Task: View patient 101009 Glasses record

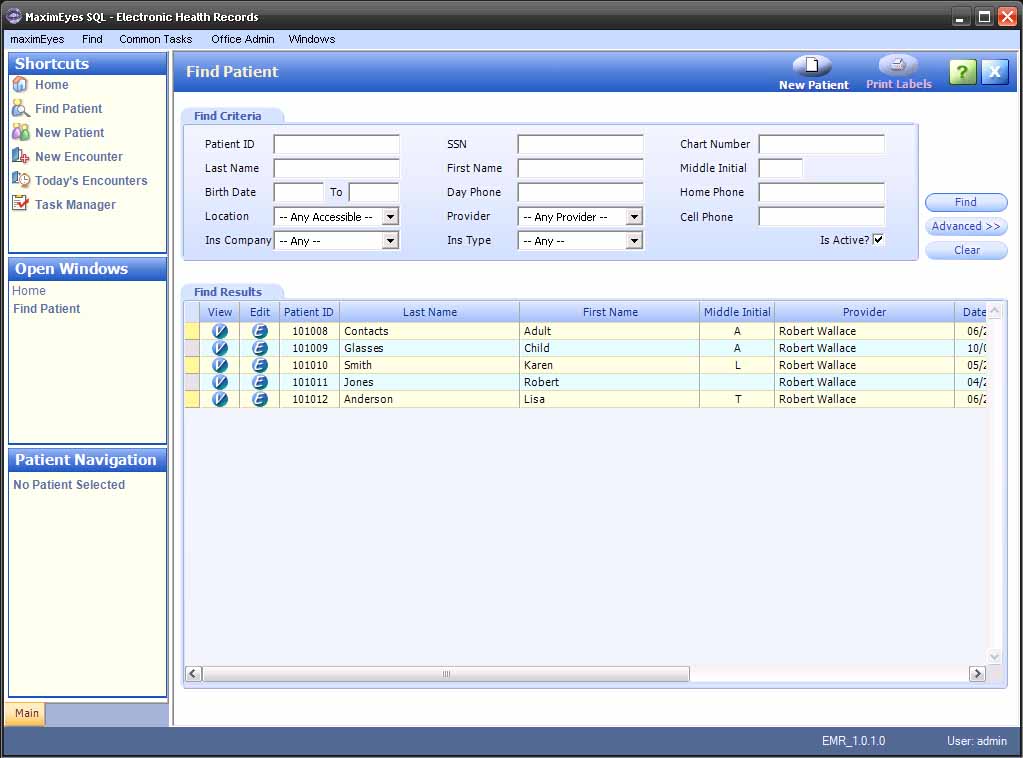Action: pyautogui.click(x=220, y=348)
